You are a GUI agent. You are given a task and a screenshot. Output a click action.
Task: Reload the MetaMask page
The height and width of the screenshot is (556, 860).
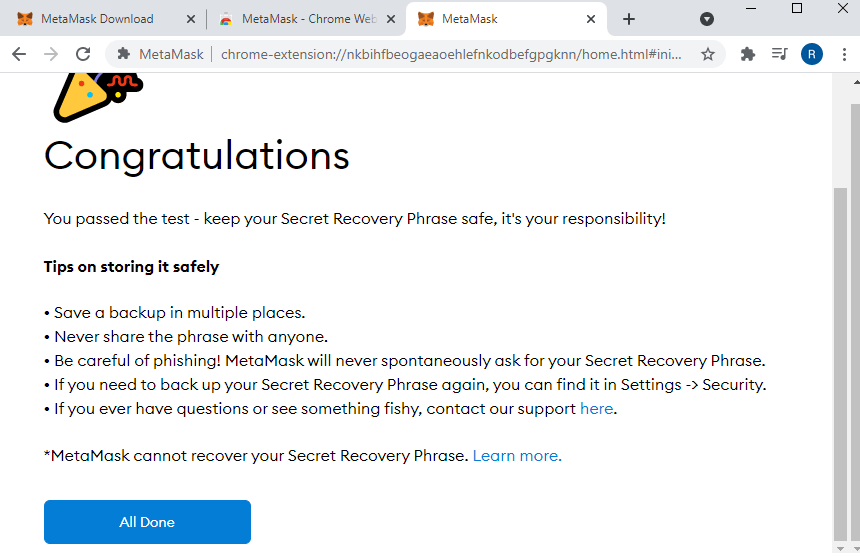point(83,54)
